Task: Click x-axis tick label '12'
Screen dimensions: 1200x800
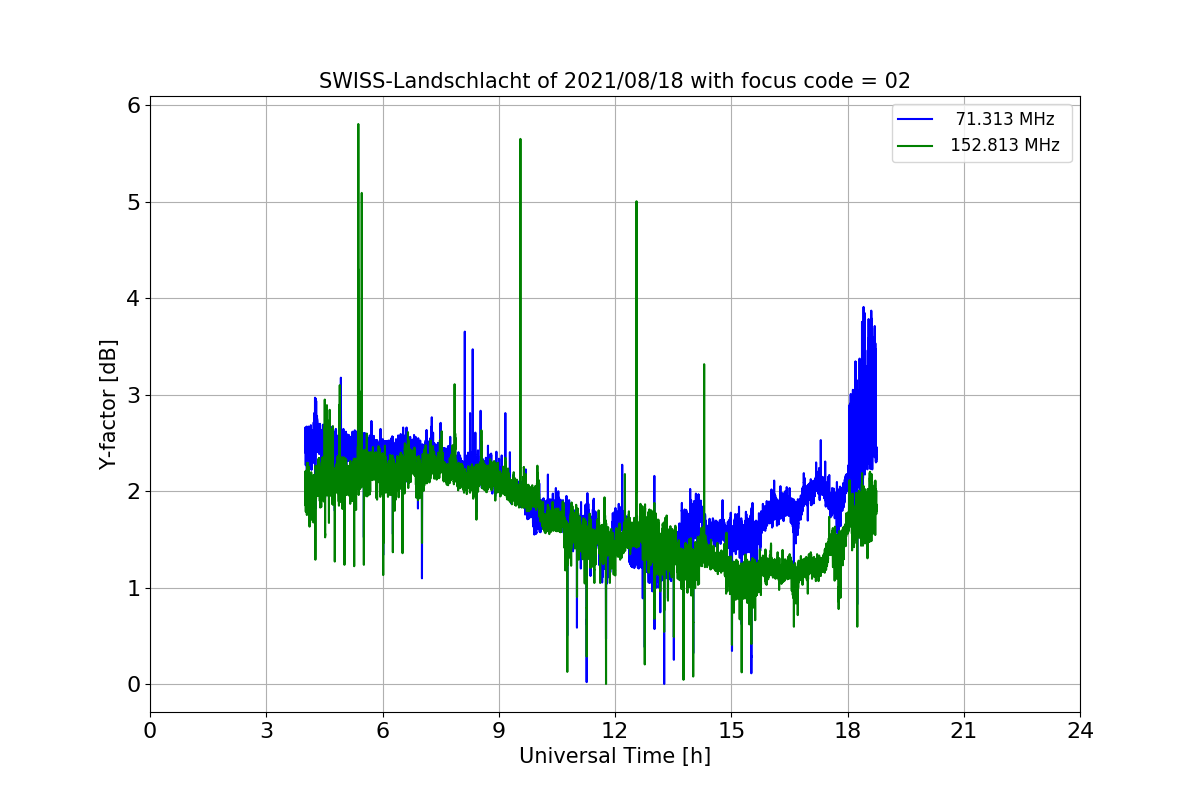Action: click(615, 731)
